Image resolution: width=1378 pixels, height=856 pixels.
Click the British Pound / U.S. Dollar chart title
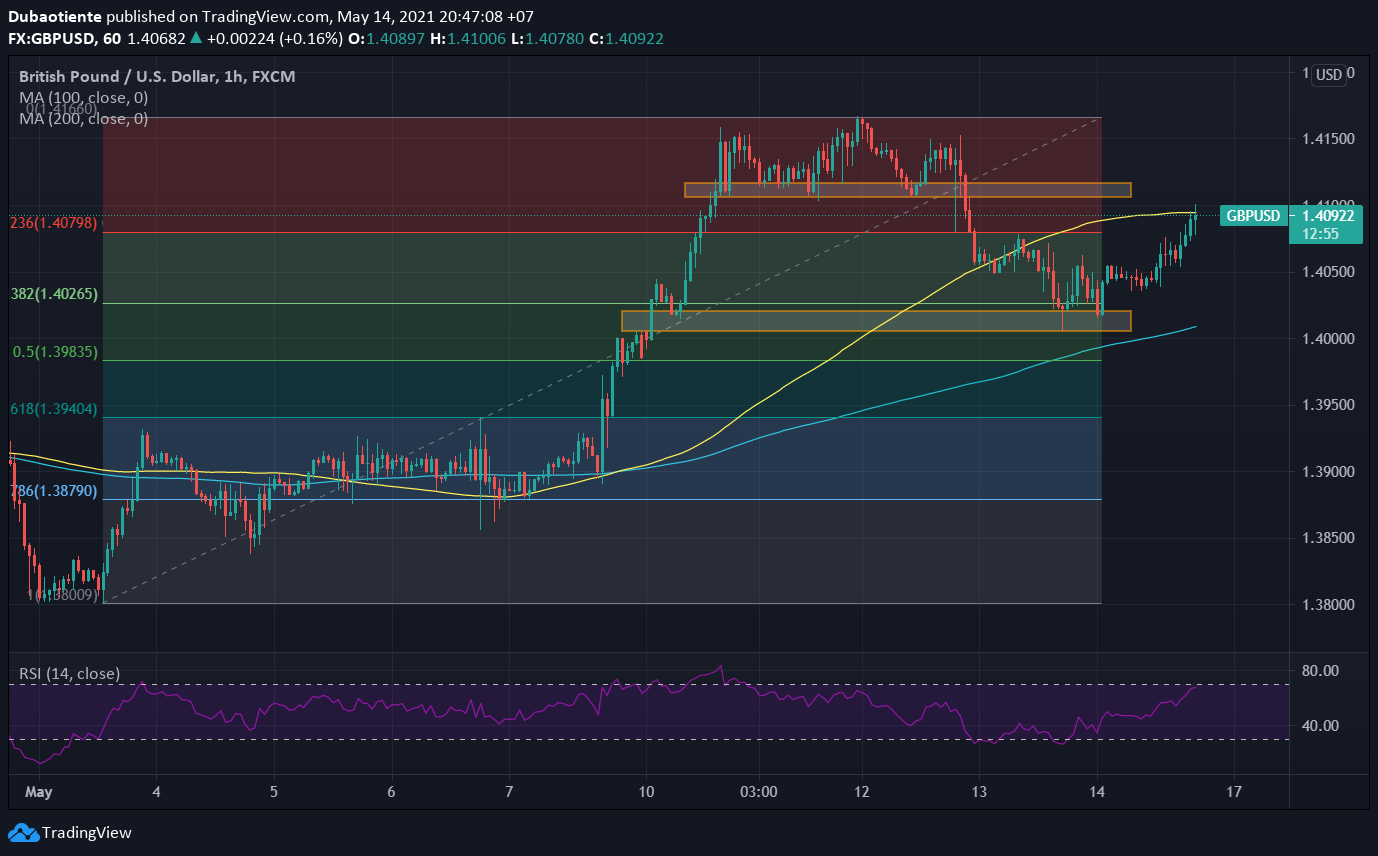tap(158, 77)
